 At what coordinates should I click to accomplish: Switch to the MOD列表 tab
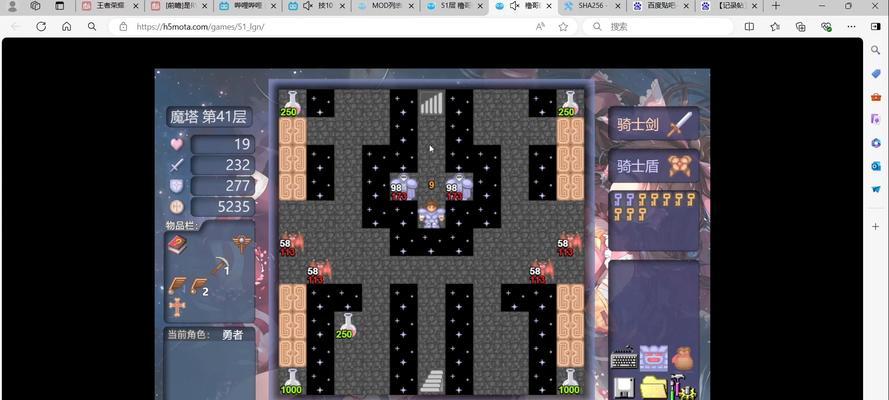point(386,6)
